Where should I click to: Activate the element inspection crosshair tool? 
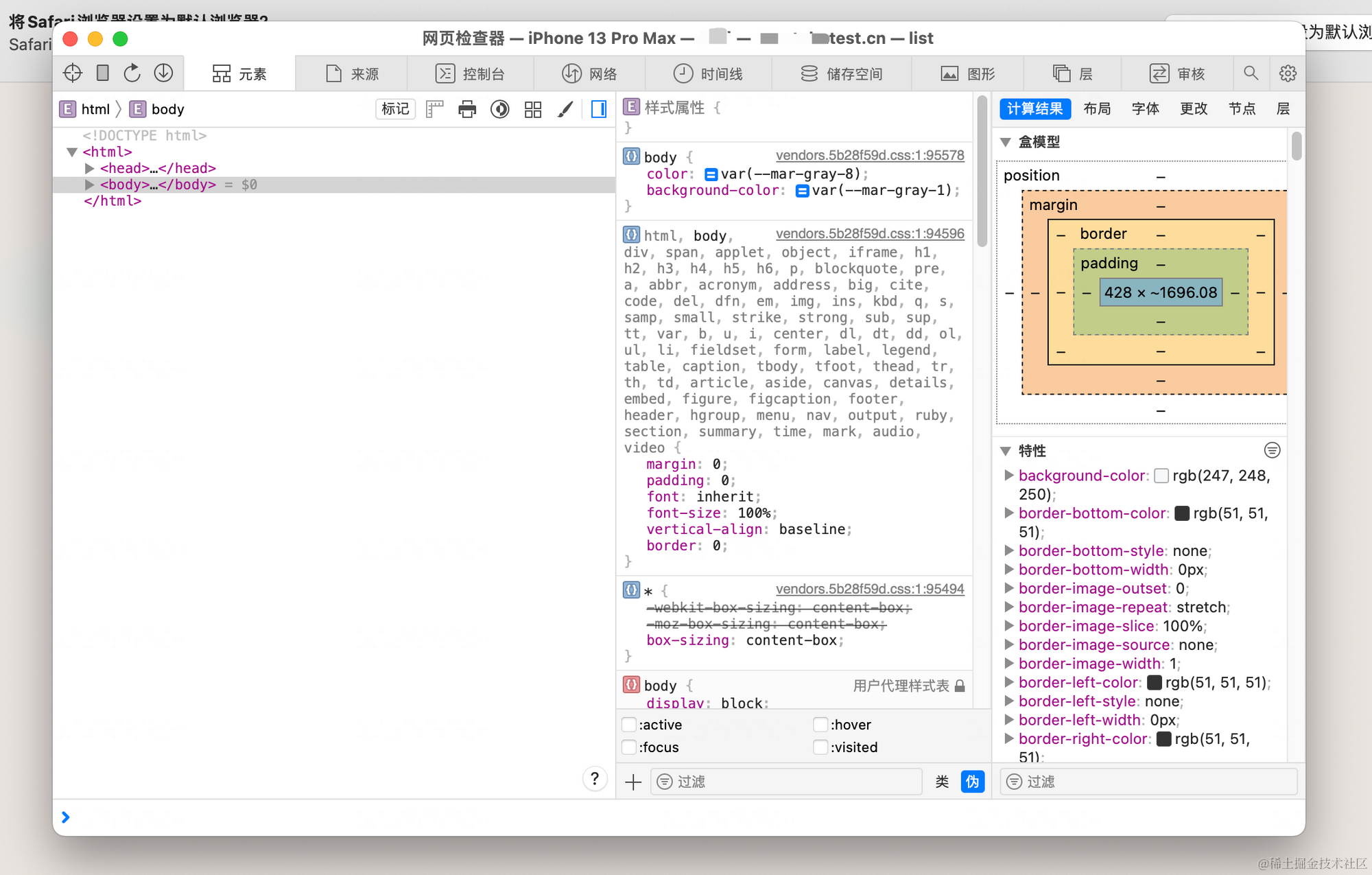pyautogui.click(x=71, y=73)
